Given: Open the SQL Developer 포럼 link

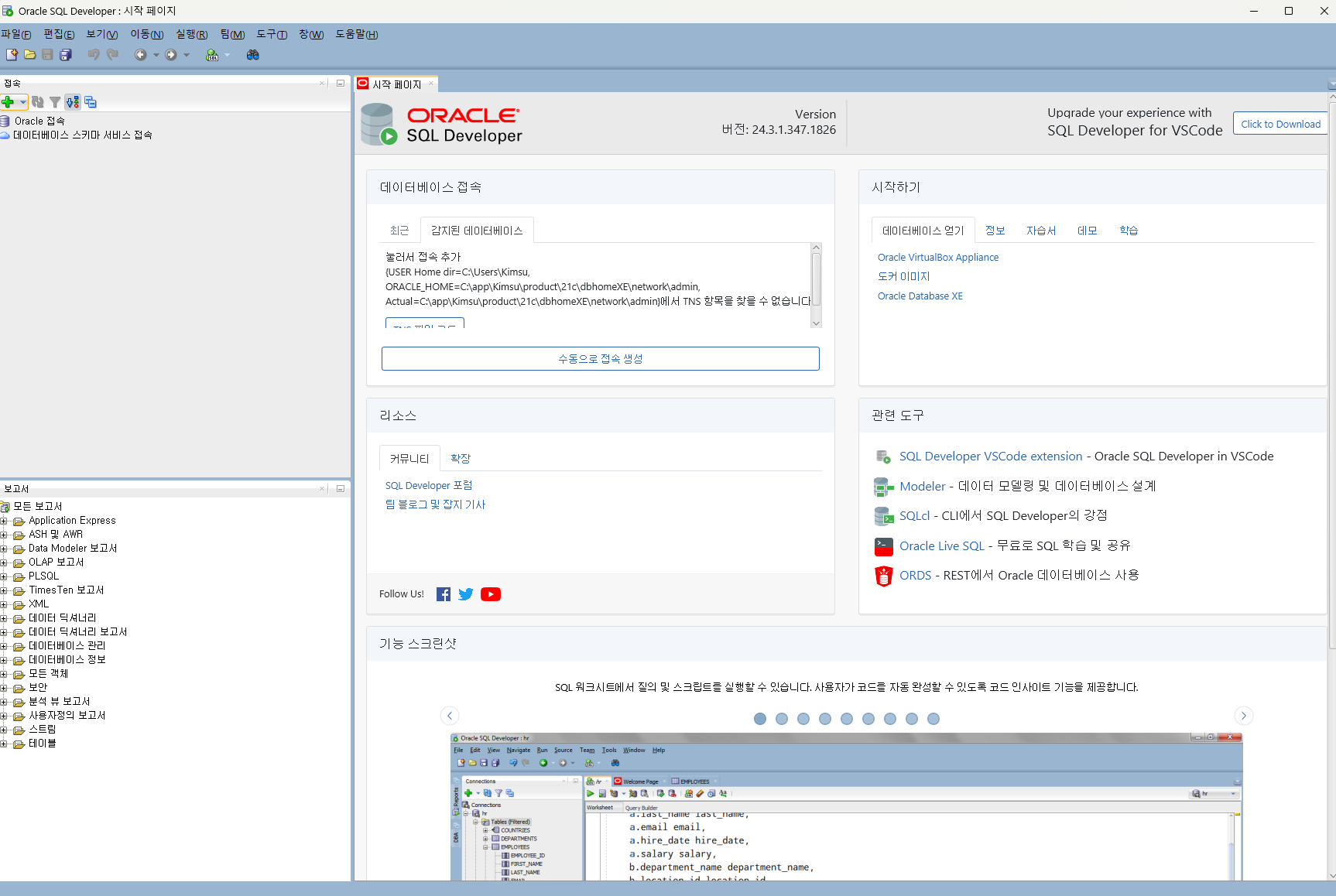Looking at the screenshot, I should coord(429,486).
